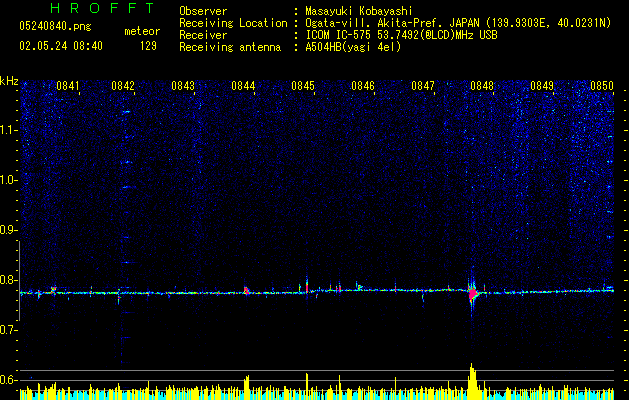The height and width of the screenshot is (400, 629).
Task: Click the Receiving antenna label
Action: (230, 47)
